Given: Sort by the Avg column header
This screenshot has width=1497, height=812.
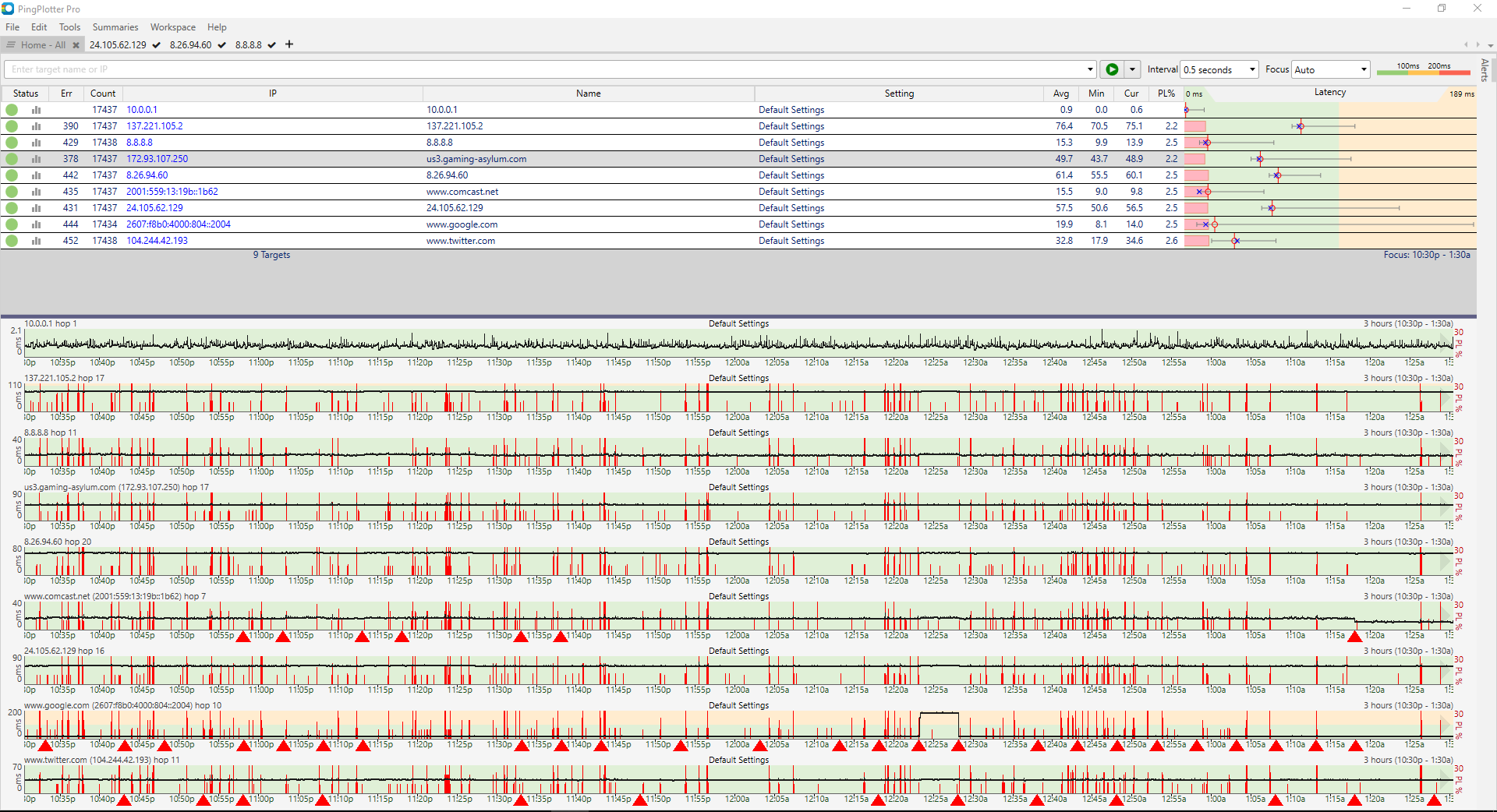Looking at the screenshot, I should [1061, 94].
